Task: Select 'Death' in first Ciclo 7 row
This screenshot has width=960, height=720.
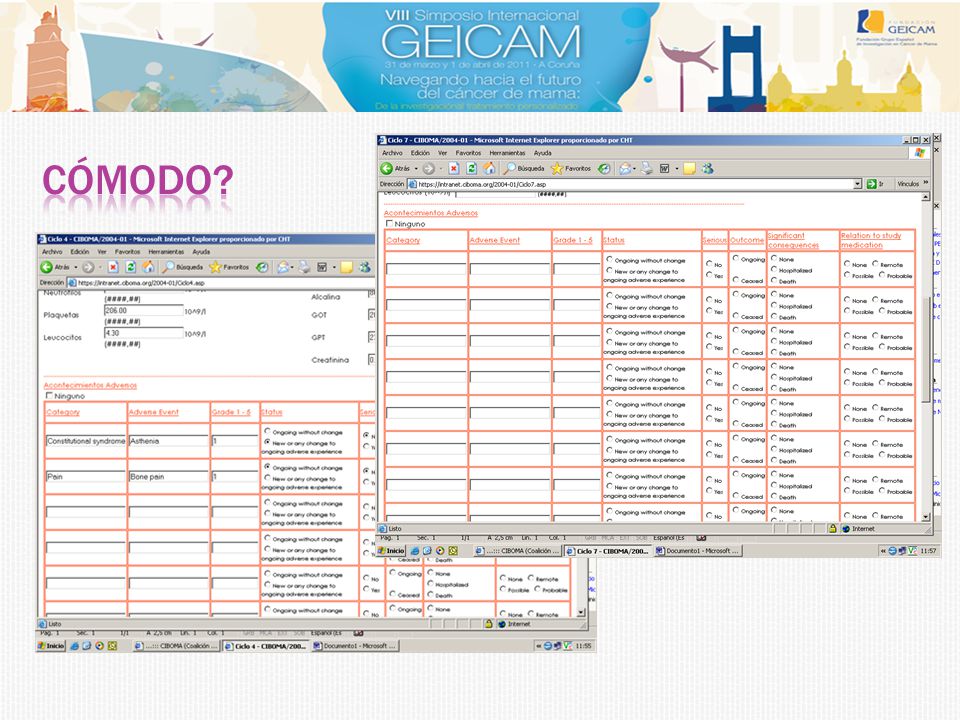Action: point(774,280)
